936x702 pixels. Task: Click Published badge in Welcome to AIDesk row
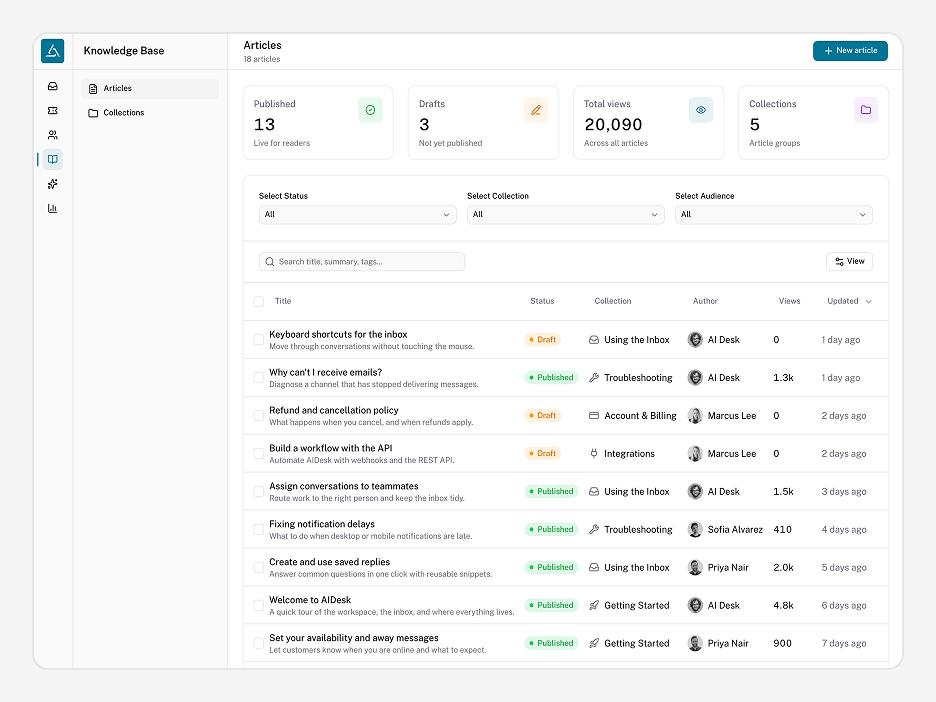[x=551, y=605]
